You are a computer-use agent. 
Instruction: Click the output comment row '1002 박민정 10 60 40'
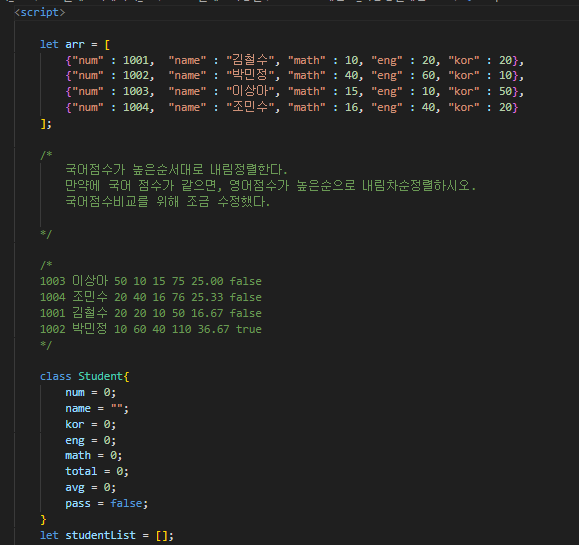(151, 329)
